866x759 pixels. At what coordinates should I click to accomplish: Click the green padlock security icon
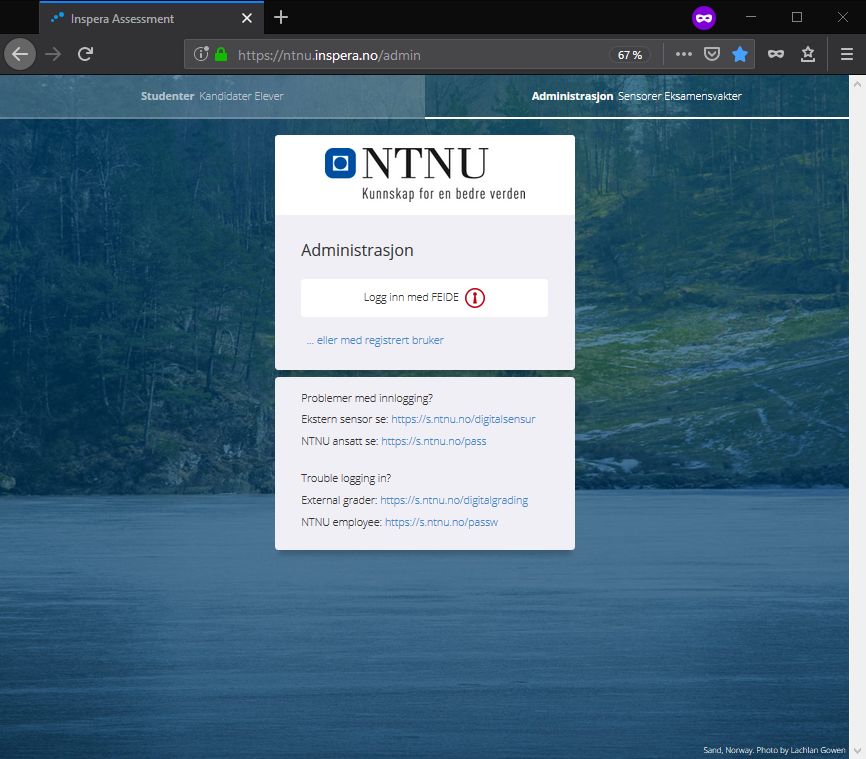221,54
